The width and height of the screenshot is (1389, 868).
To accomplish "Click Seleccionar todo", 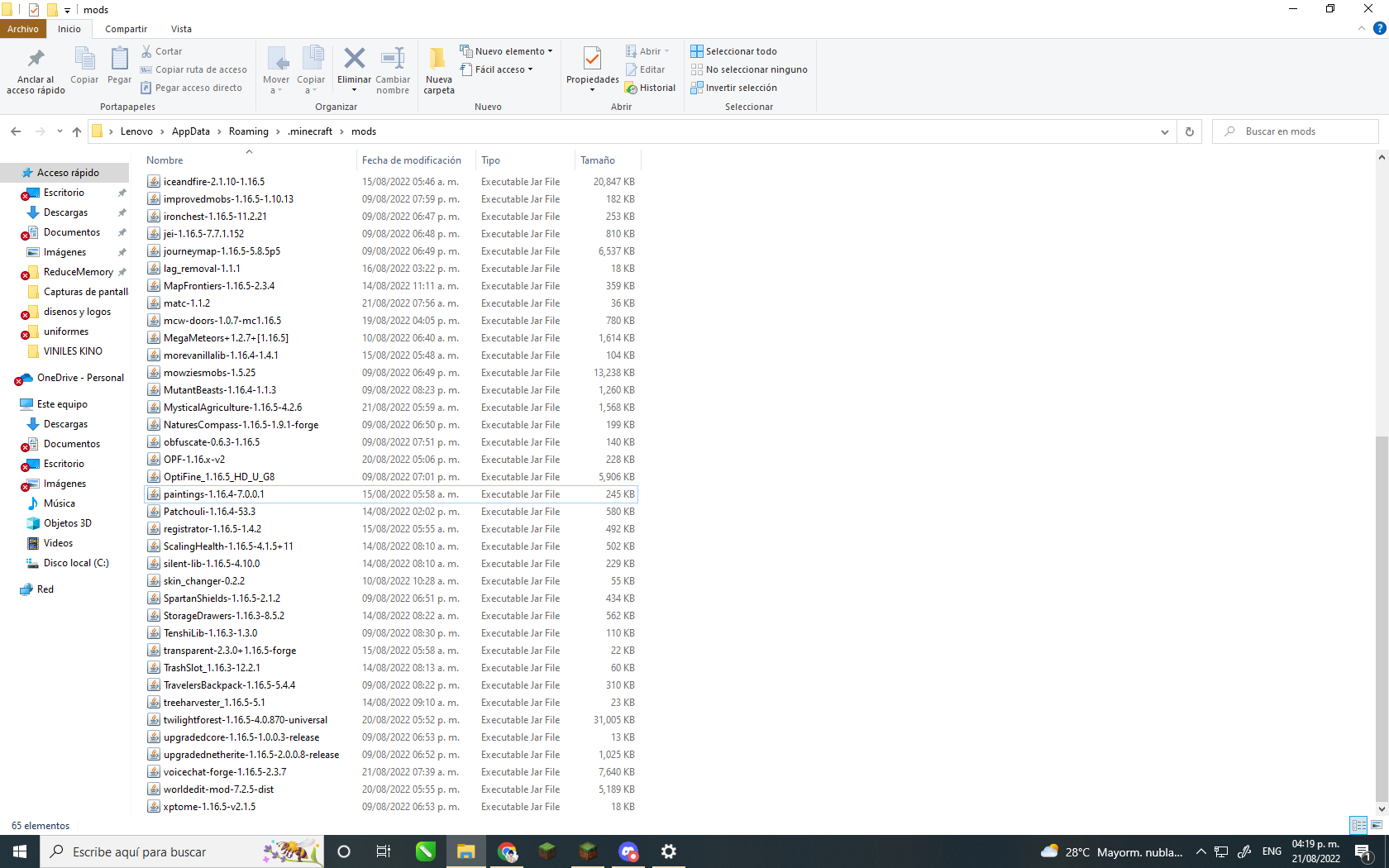I will pyautogui.click(x=733, y=51).
